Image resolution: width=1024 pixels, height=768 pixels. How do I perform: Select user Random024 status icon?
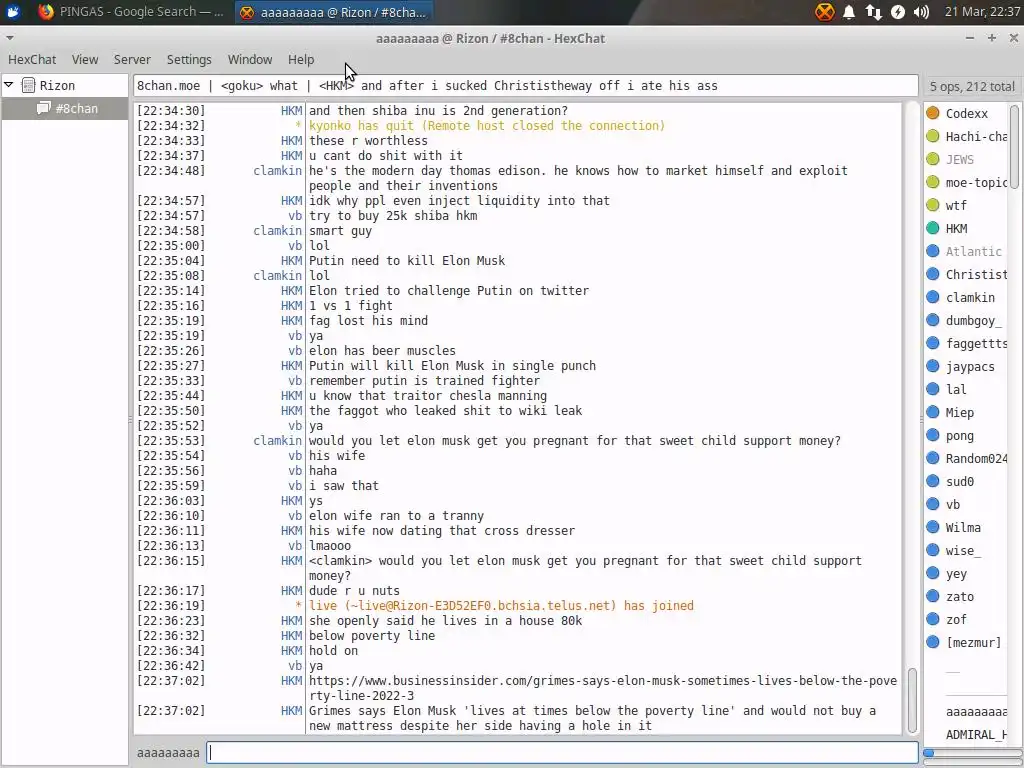pyautogui.click(x=933, y=458)
